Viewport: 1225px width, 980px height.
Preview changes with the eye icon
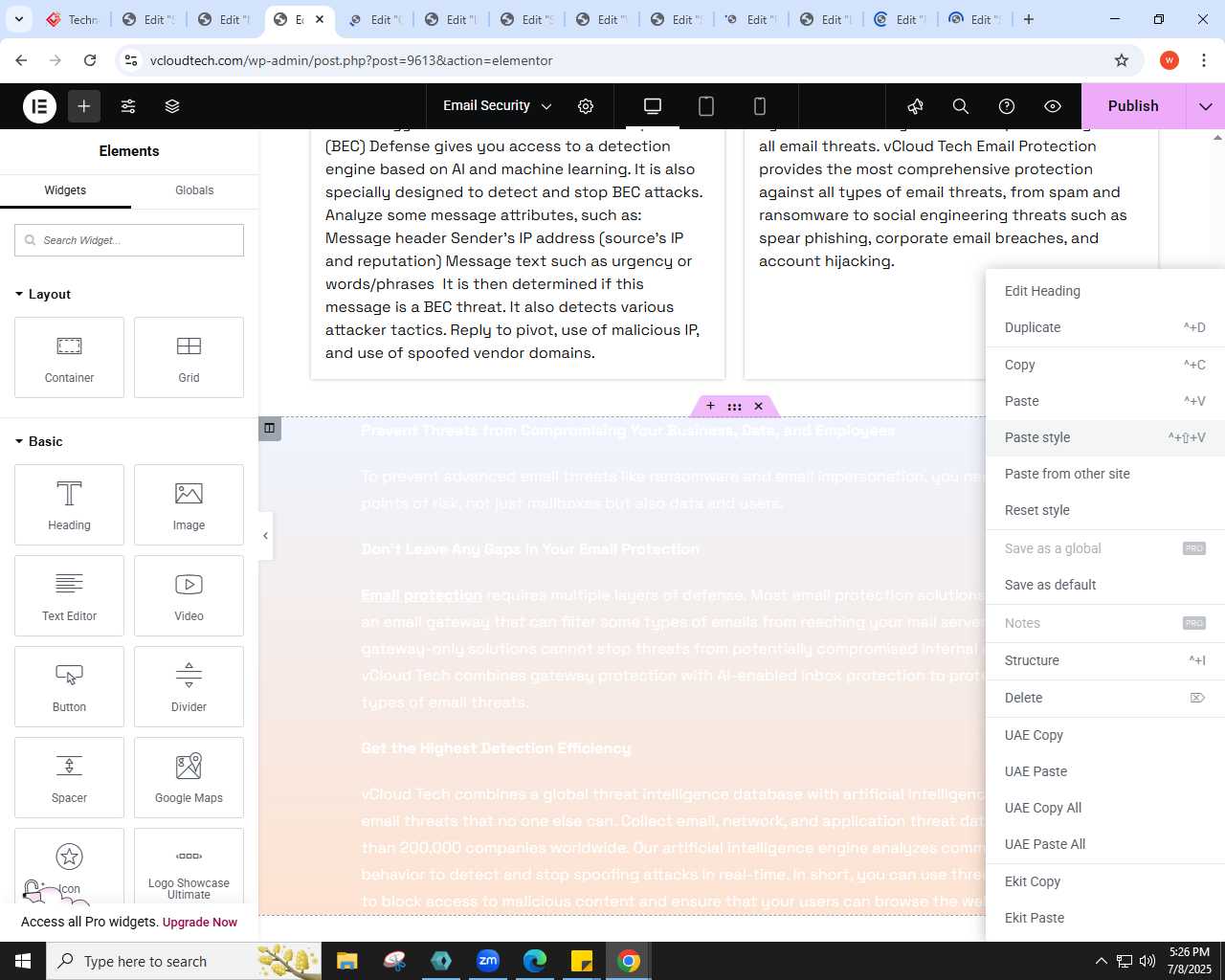coord(1053,106)
